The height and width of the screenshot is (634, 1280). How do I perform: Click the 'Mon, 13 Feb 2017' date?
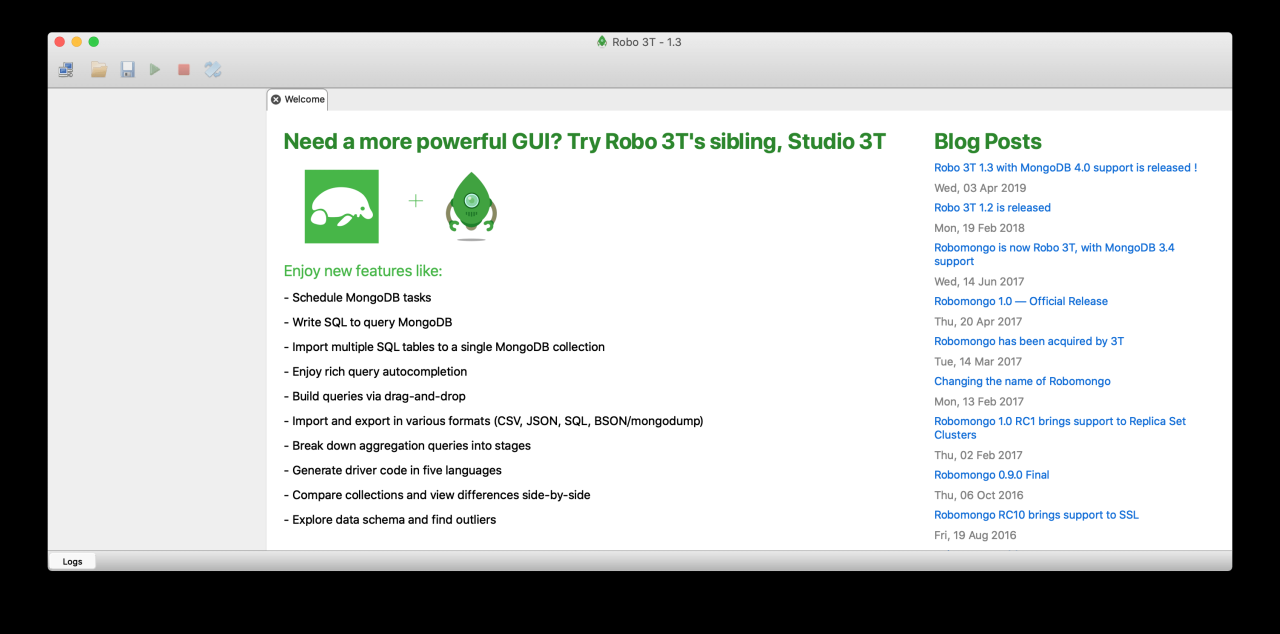[979, 402]
